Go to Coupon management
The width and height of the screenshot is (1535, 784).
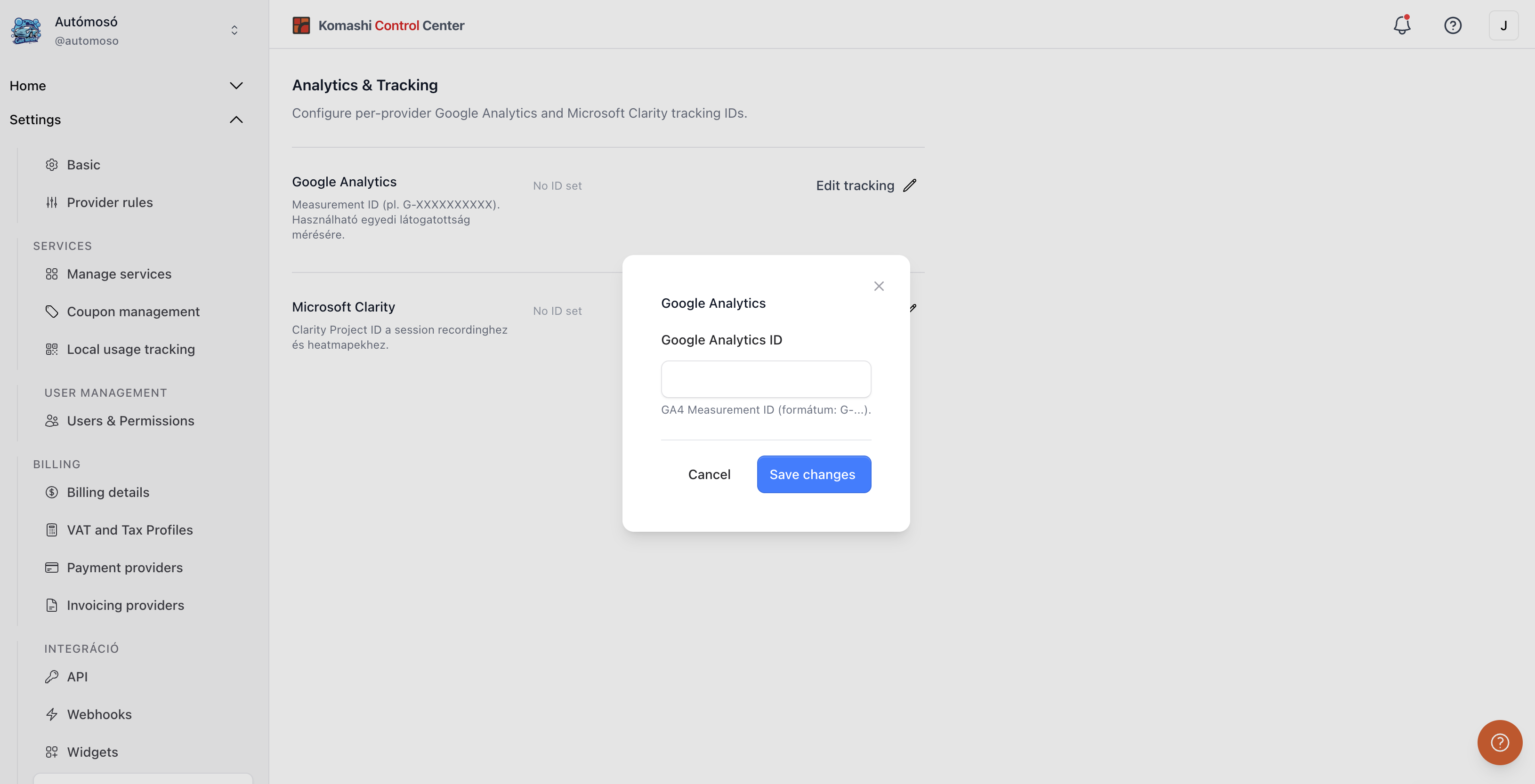133,312
